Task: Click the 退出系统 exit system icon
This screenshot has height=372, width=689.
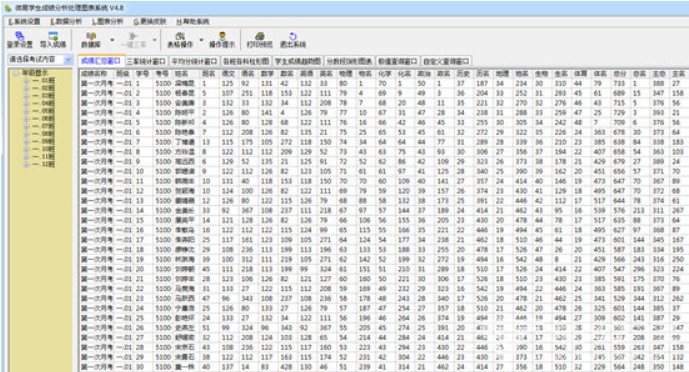Action: tap(293, 40)
